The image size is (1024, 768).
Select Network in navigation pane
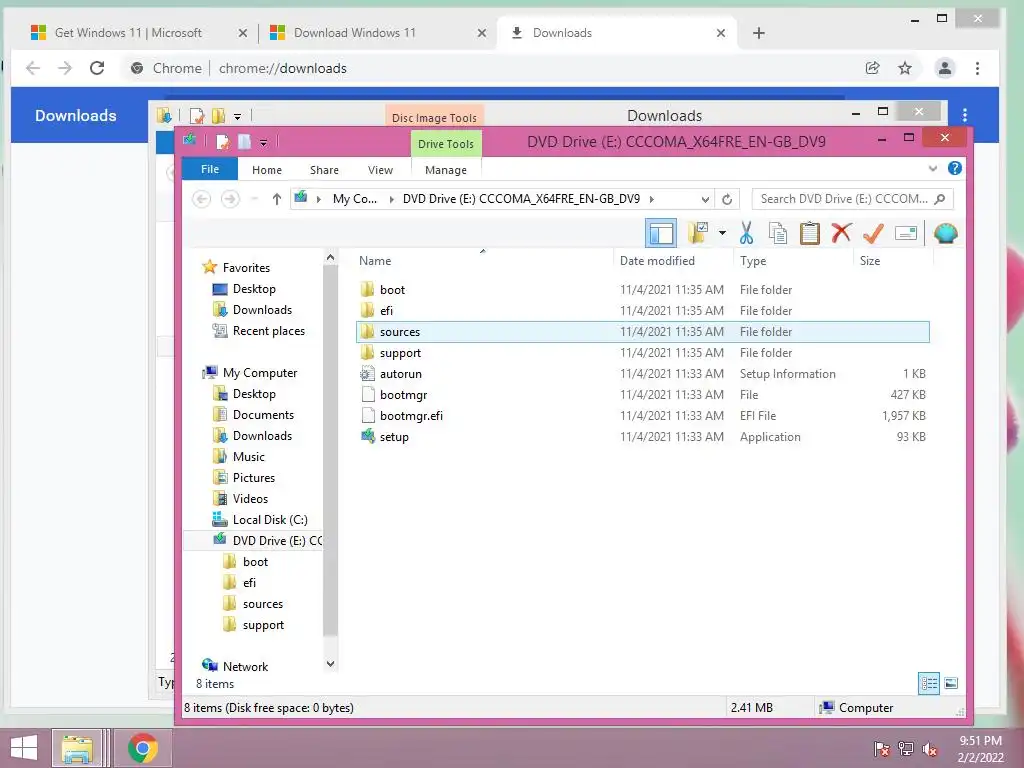(x=245, y=667)
